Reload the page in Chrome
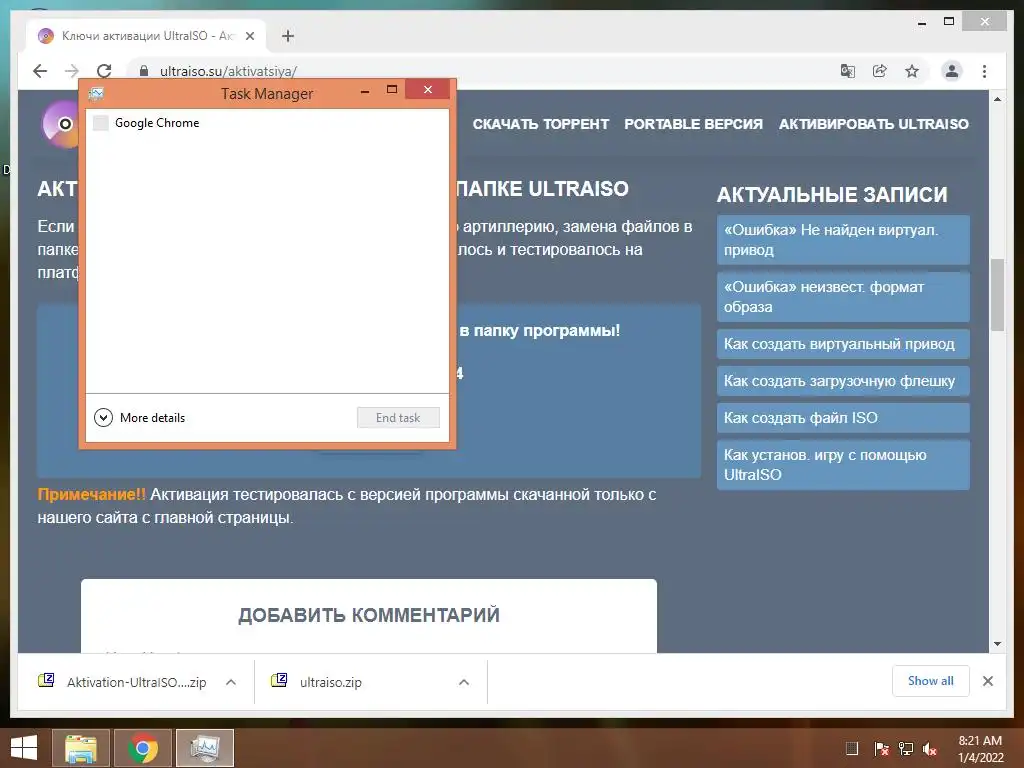Viewport: 1024px width, 768px height. tap(104, 71)
